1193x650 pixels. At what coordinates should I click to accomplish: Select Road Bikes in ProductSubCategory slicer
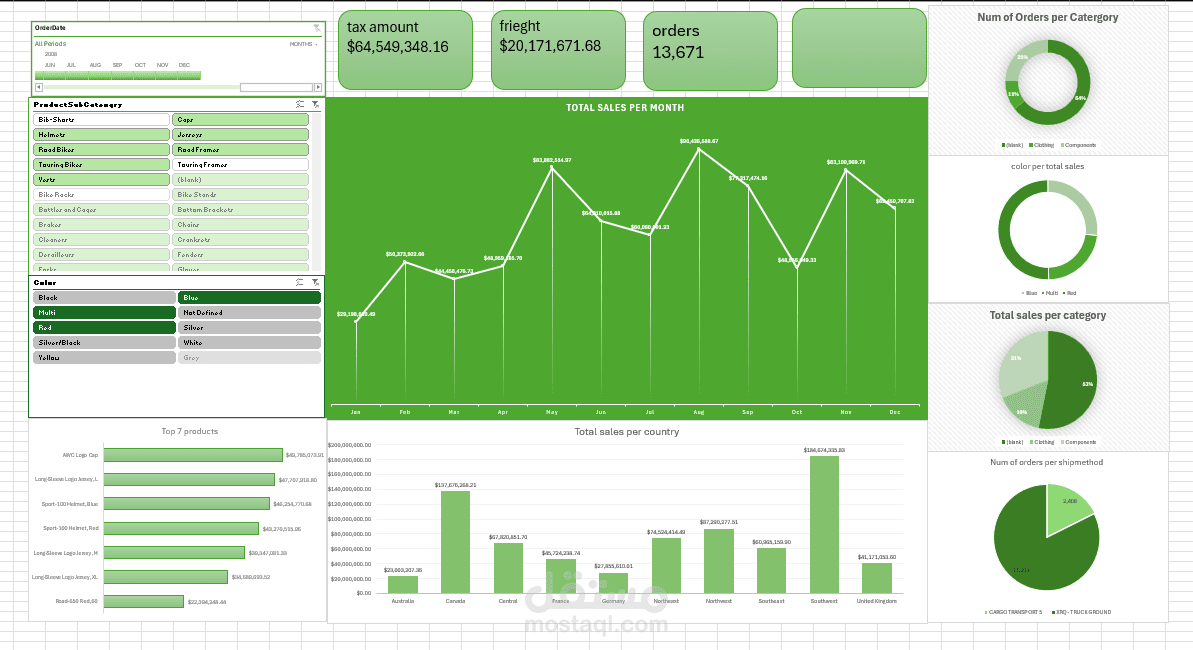[100, 149]
